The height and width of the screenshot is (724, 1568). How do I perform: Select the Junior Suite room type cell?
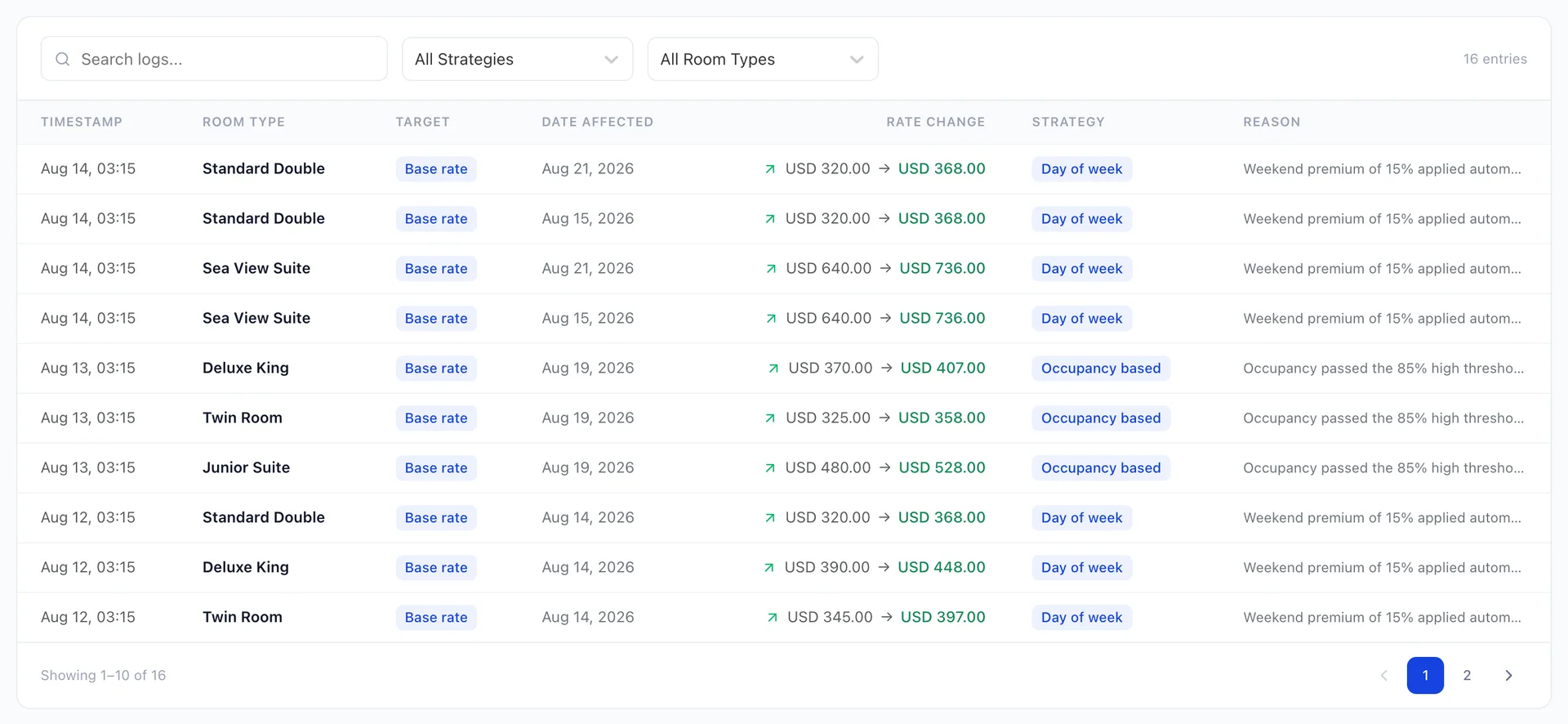pyautogui.click(x=246, y=467)
